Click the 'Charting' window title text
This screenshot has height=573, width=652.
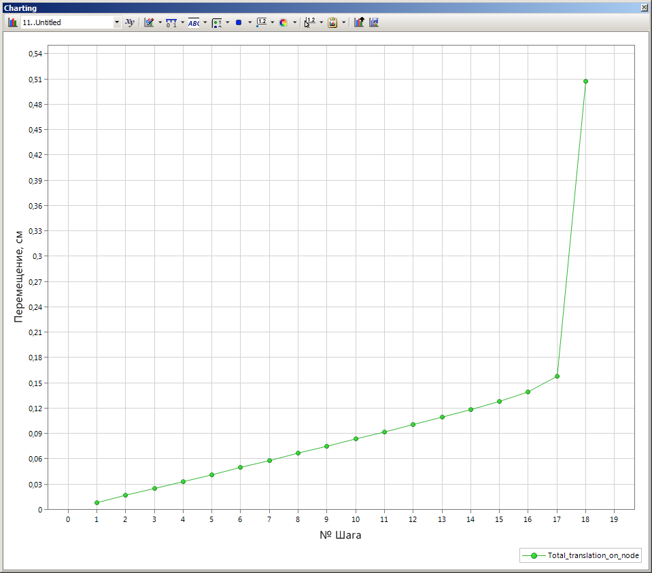coord(20,8)
